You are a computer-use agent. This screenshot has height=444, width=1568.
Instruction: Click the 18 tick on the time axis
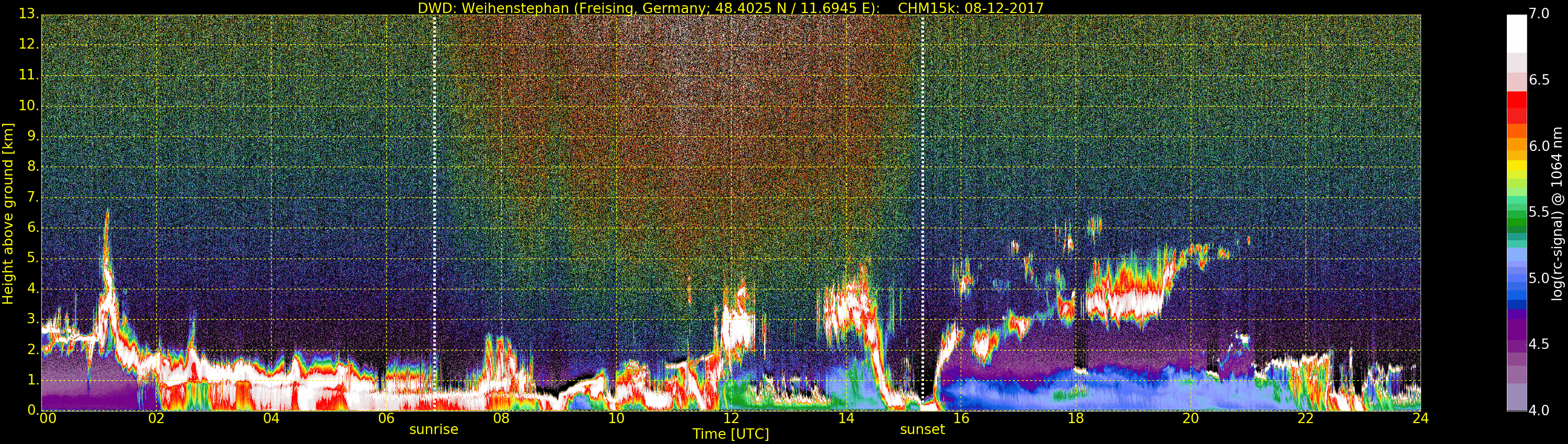click(1076, 418)
